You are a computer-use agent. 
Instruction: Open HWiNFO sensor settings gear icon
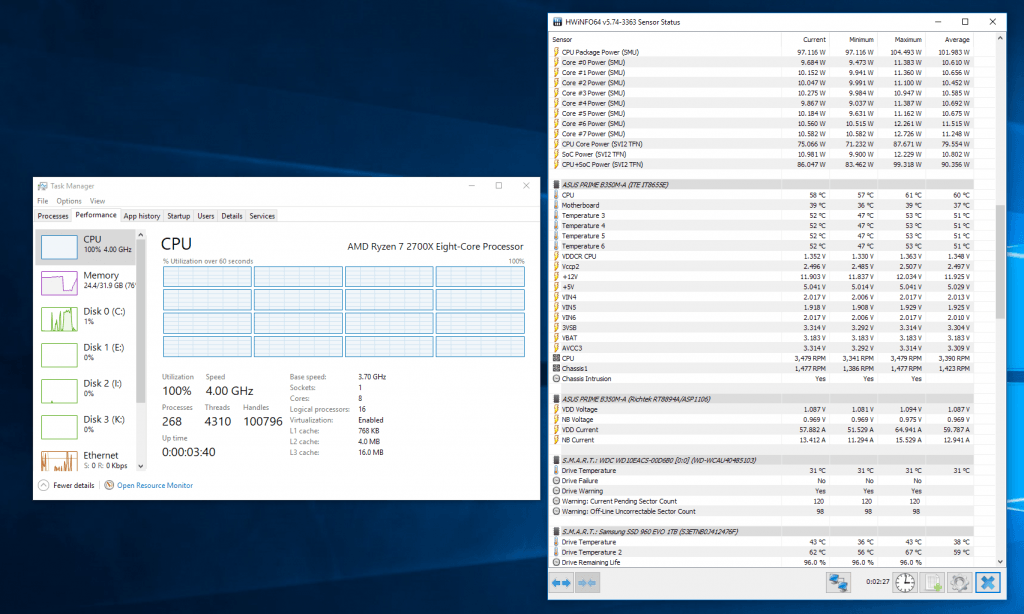pos(959,583)
